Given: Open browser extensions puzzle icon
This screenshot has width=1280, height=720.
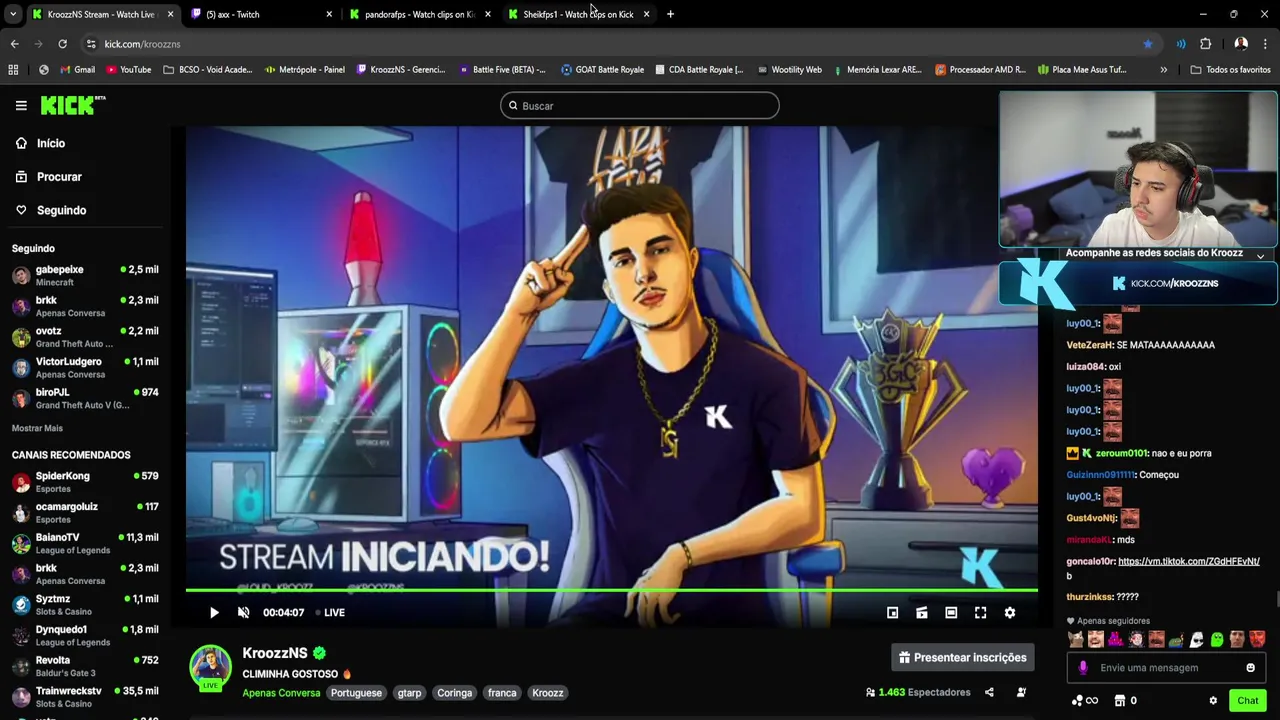Looking at the screenshot, I should tap(1205, 44).
